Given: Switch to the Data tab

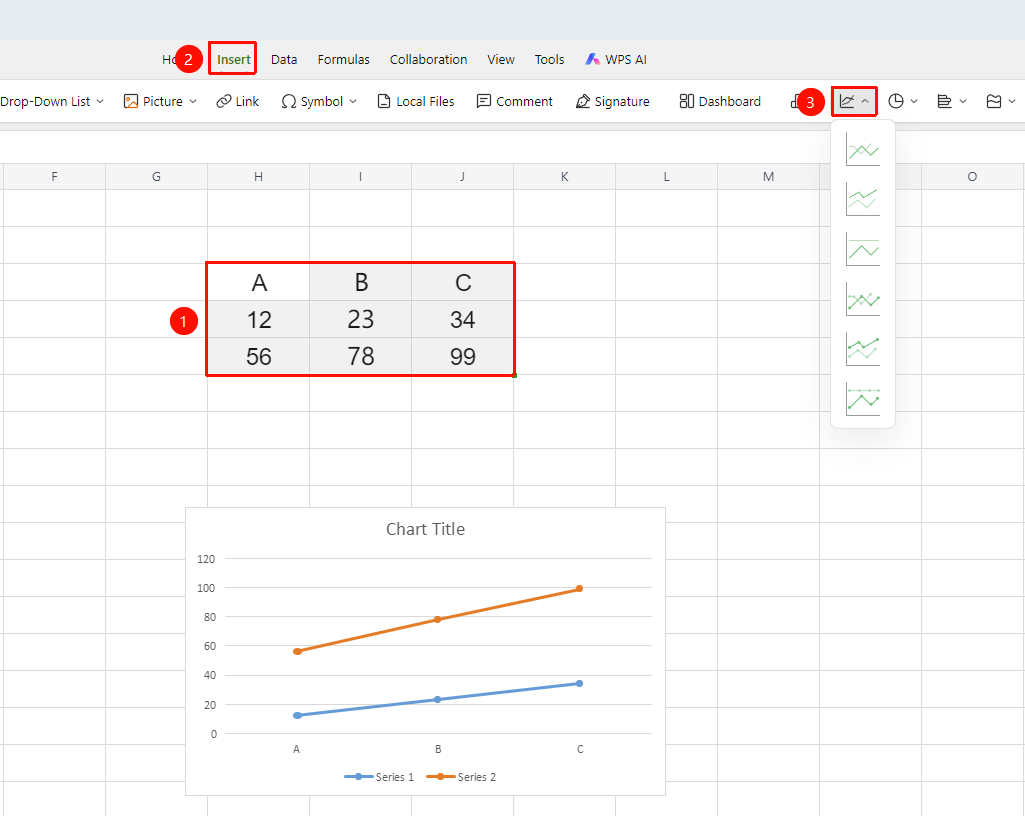Looking at the screenshot, I should tap(284, 60).
